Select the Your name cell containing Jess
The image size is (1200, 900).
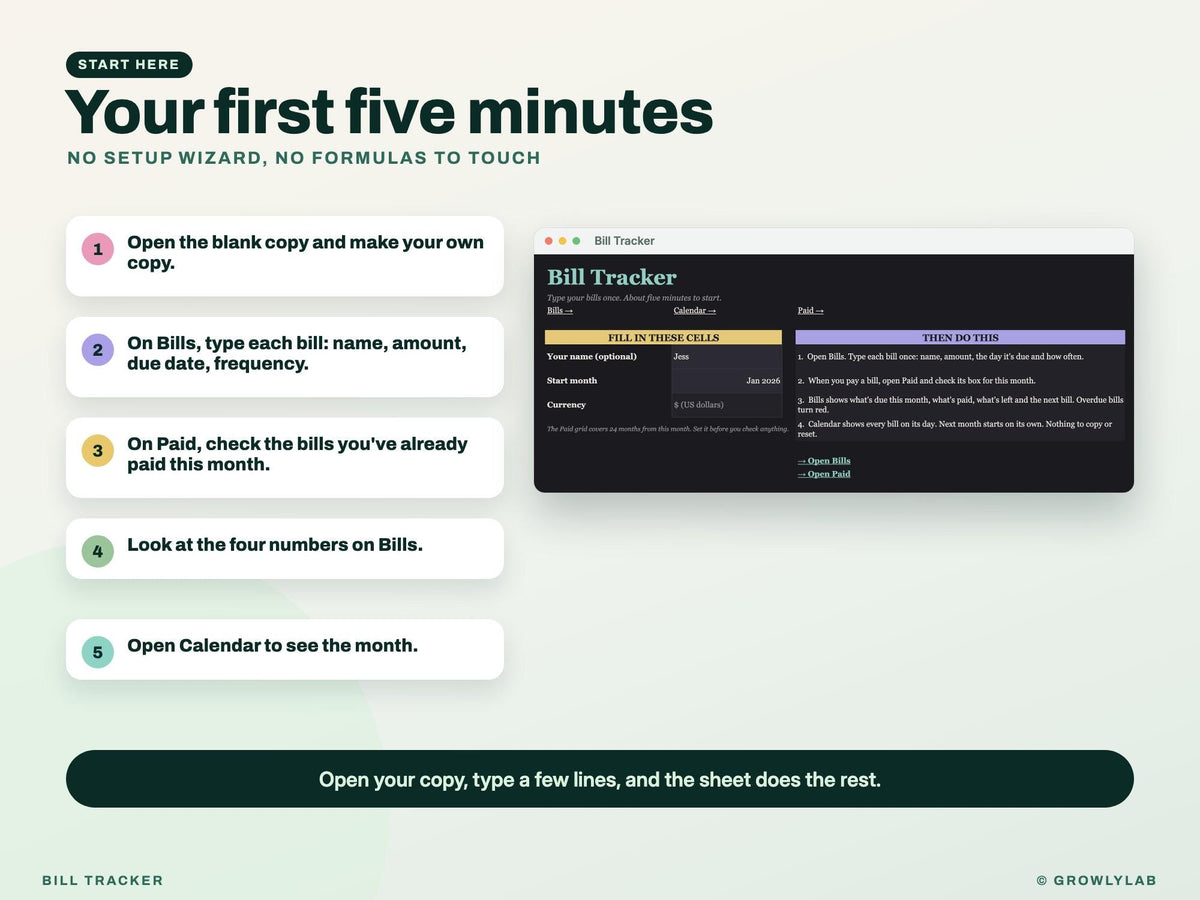pos(727,357)
